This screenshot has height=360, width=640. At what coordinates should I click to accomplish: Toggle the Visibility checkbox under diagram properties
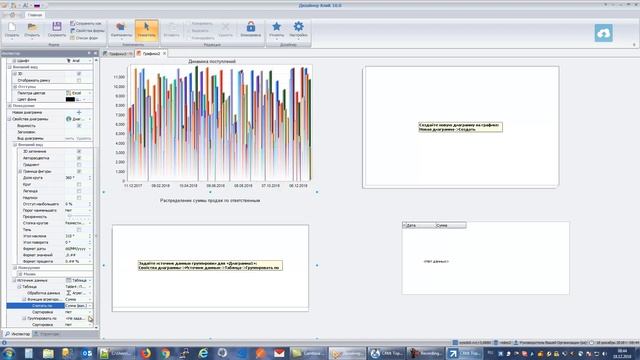[x=79, y=126]
